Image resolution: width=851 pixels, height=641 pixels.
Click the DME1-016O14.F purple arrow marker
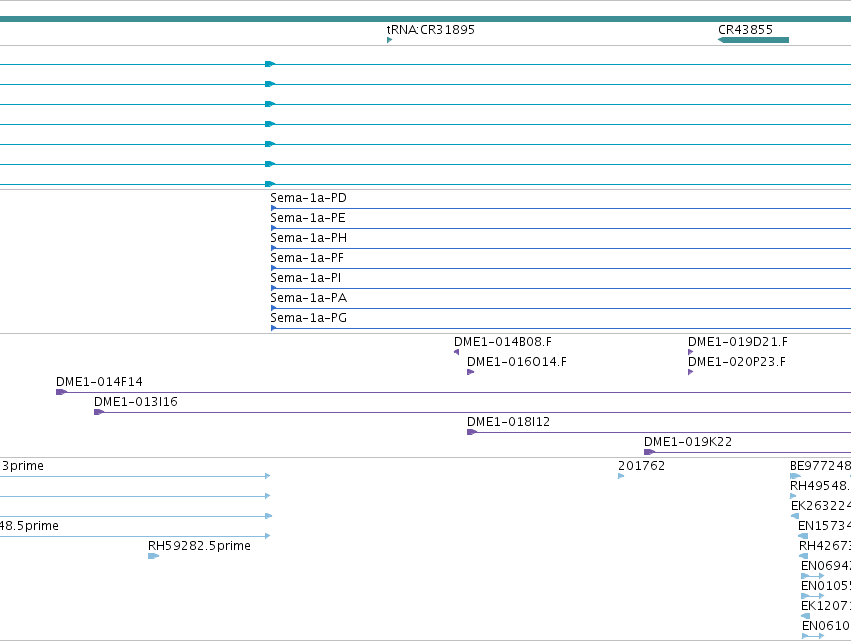[x=471, y=372]
